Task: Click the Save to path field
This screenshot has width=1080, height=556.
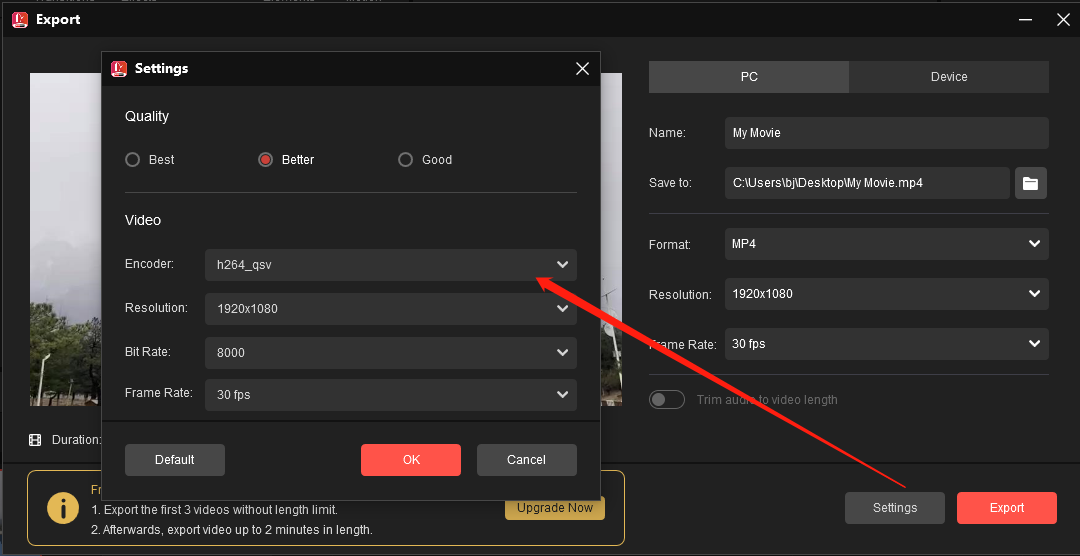Action: click(867, 183)
